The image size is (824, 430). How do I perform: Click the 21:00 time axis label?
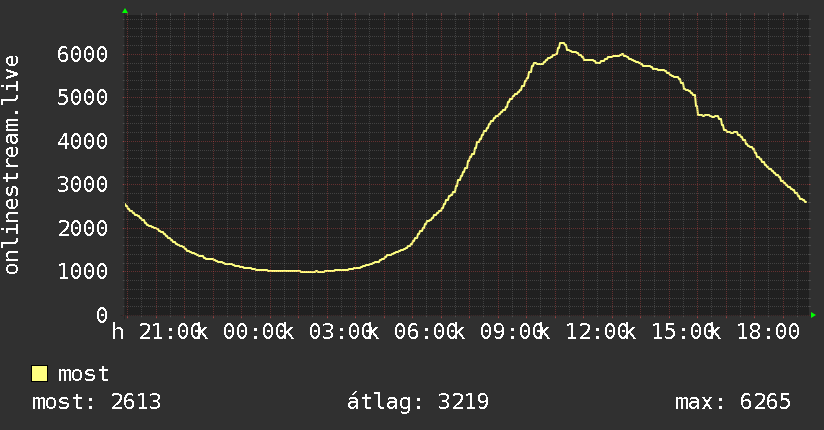click(x=170, y=332)
